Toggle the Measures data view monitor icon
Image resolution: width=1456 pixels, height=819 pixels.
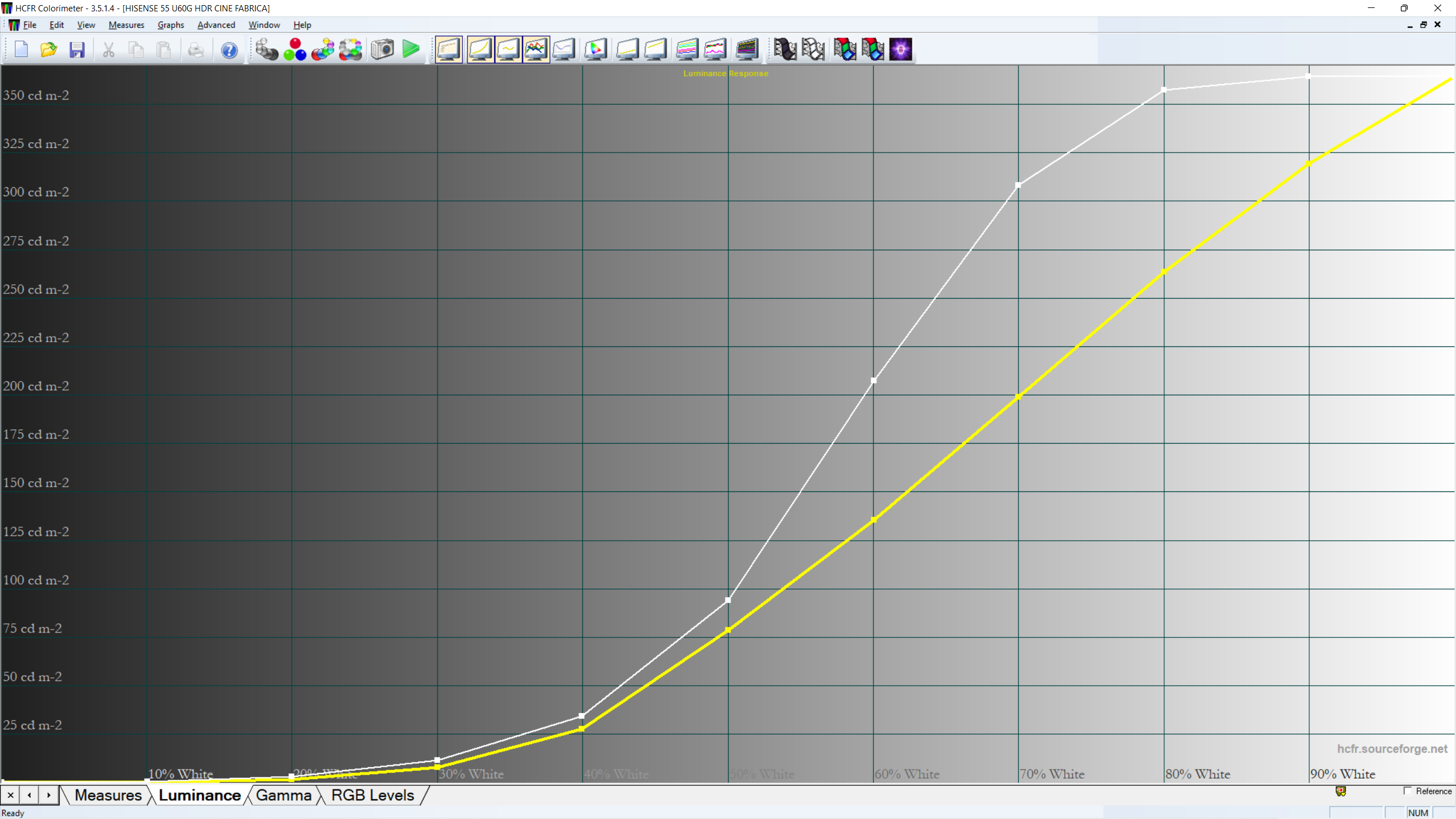pos(449,49)
